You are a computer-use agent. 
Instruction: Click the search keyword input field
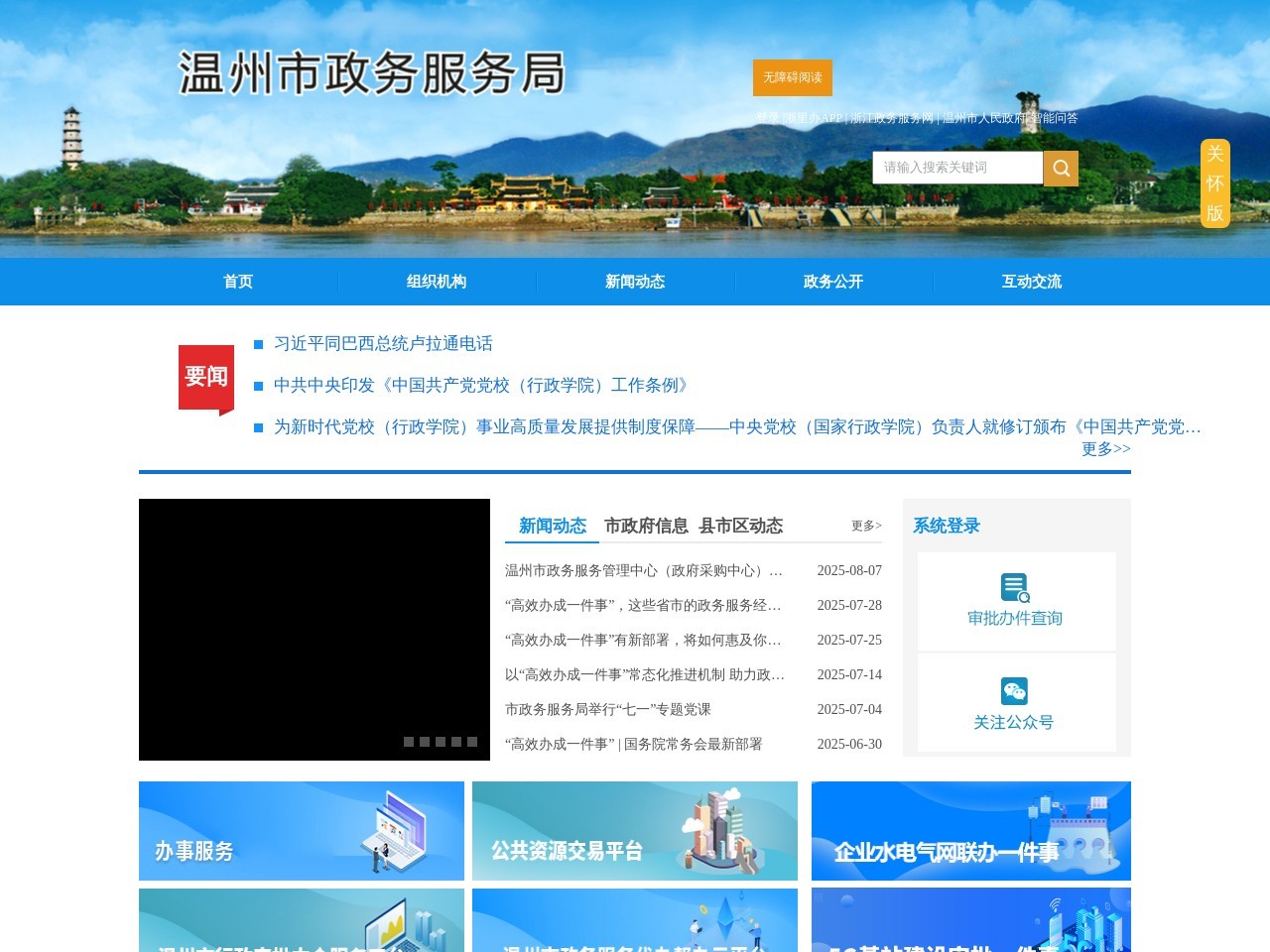(955, 168)
